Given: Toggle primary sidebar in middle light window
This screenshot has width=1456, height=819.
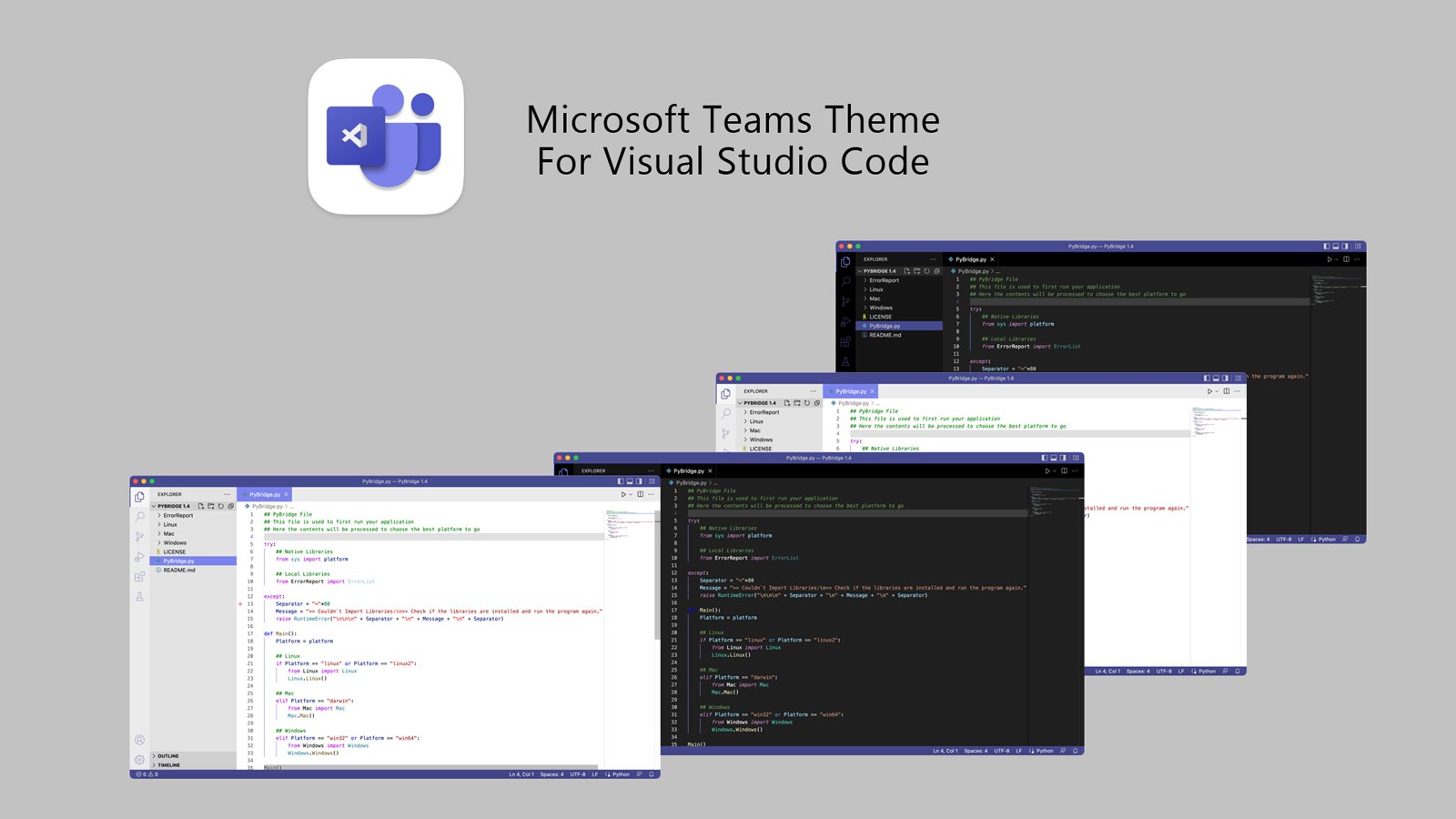Looking at the screenshot, I should click(1207, 378).
